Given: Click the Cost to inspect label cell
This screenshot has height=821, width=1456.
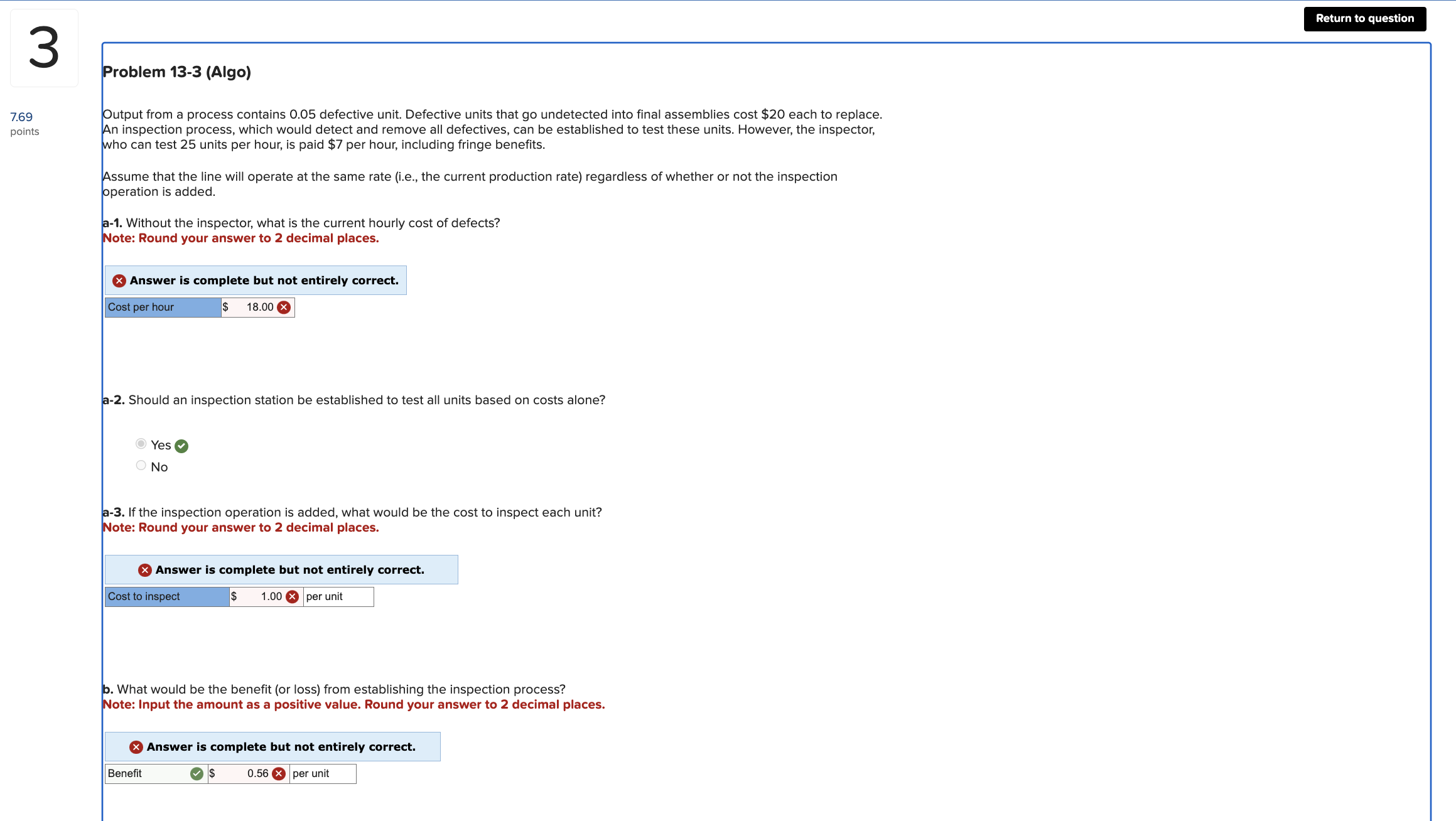Looking at the screenshot, I should coord(166,596).
